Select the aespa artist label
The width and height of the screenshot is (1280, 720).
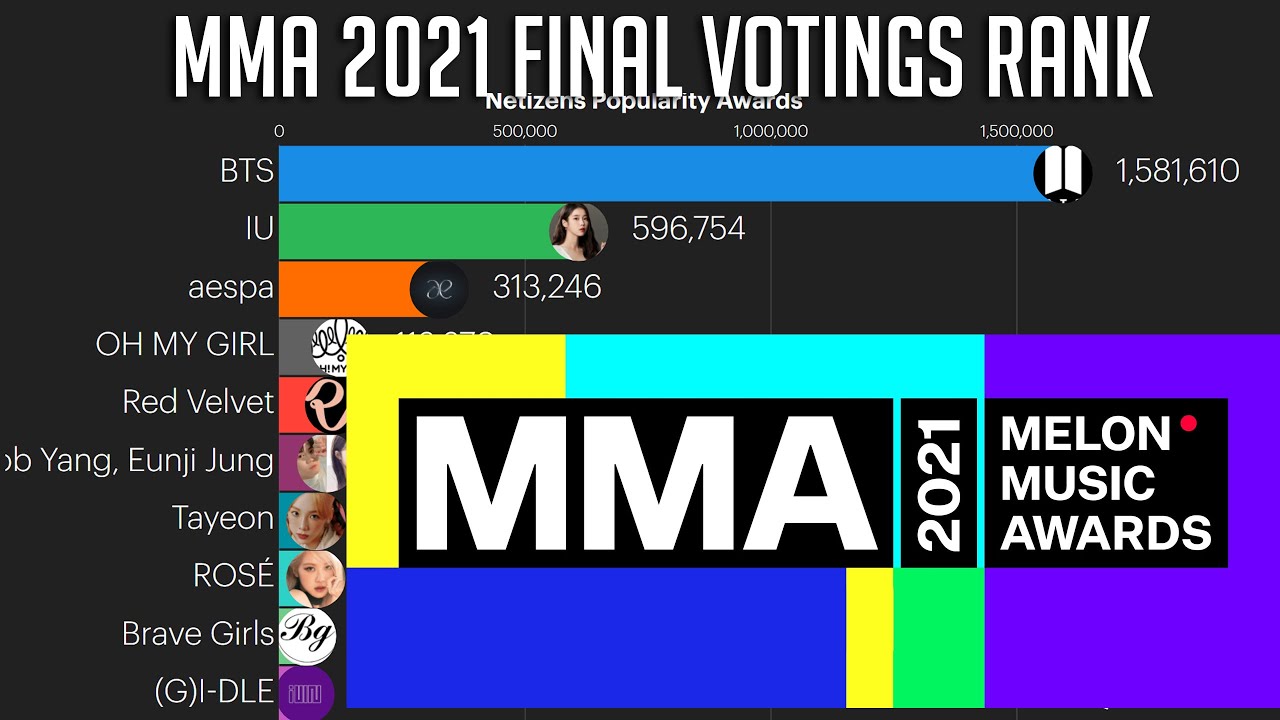[231, 288]
